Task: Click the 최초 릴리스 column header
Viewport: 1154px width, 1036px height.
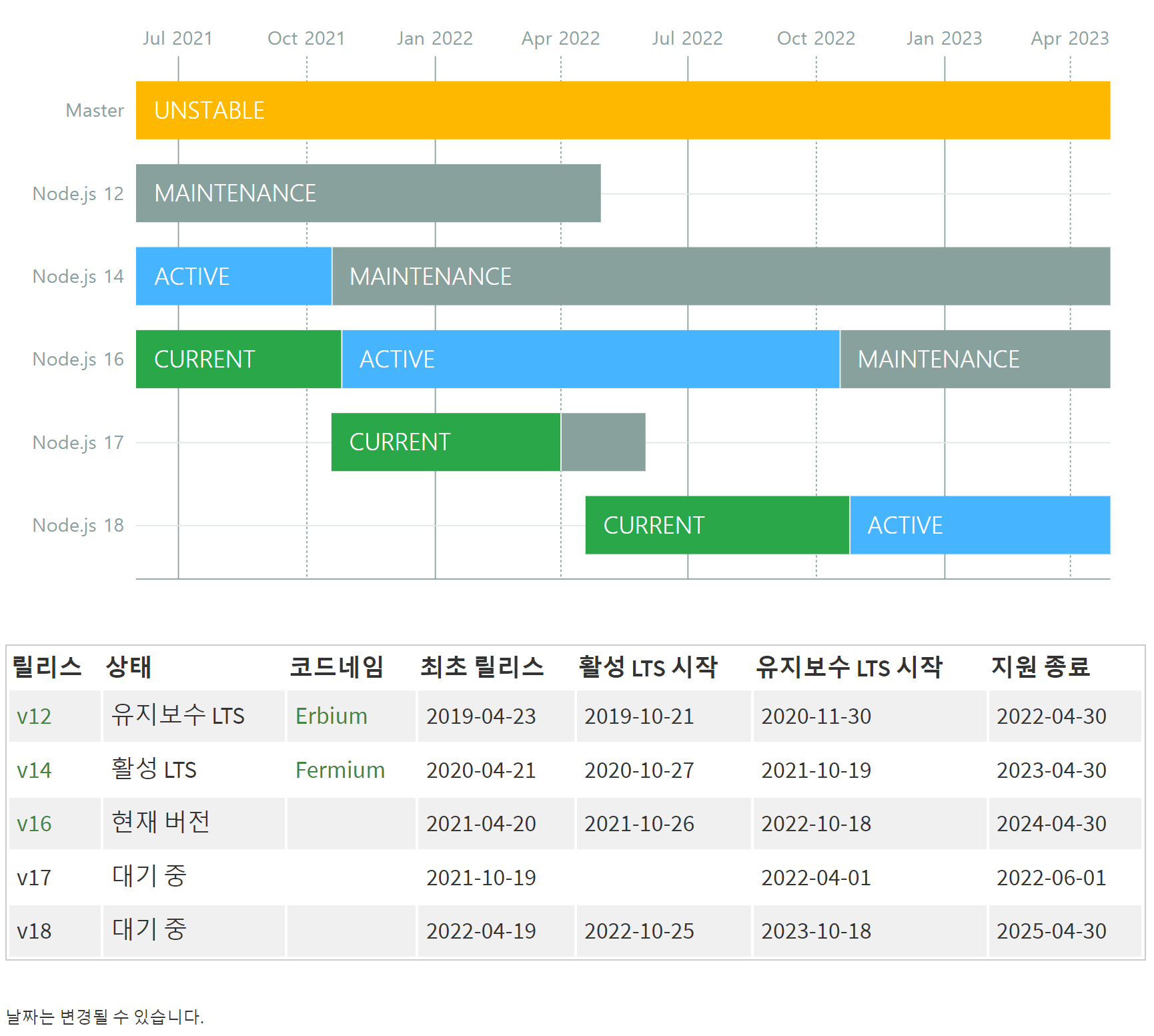Action: click(x=482, y=666)
